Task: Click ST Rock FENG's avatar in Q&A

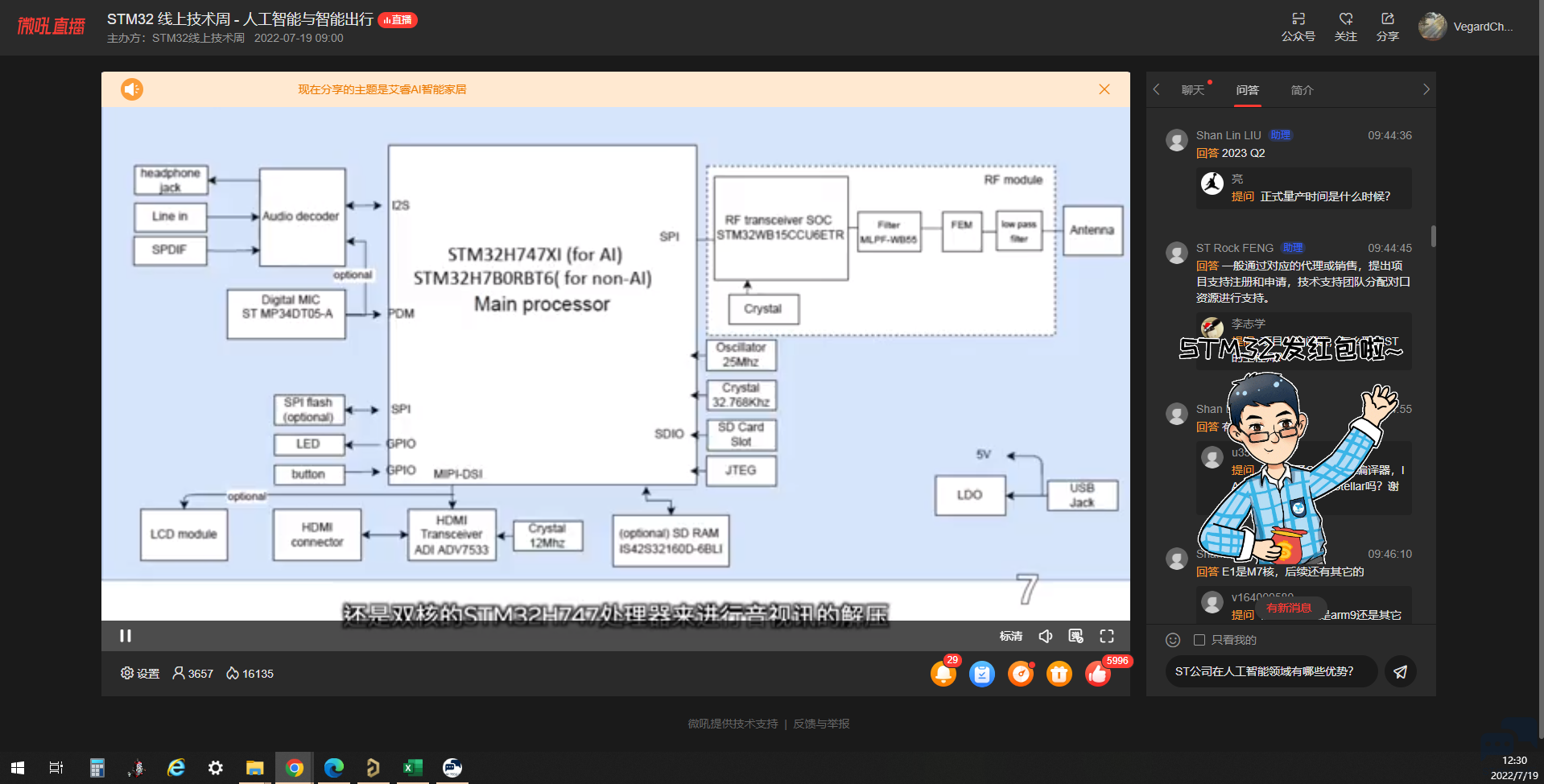Action: 1177,254
